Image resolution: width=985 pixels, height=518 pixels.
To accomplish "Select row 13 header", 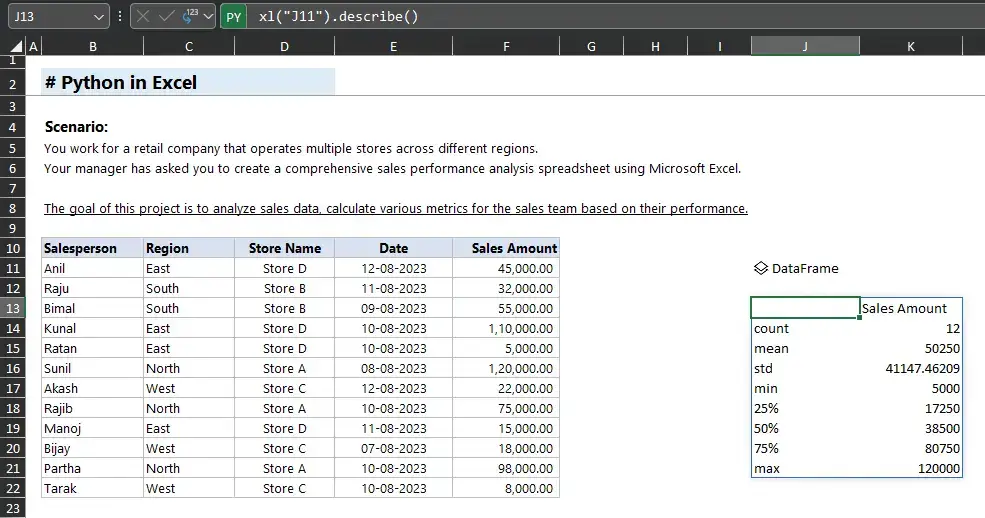I will 12,308.
